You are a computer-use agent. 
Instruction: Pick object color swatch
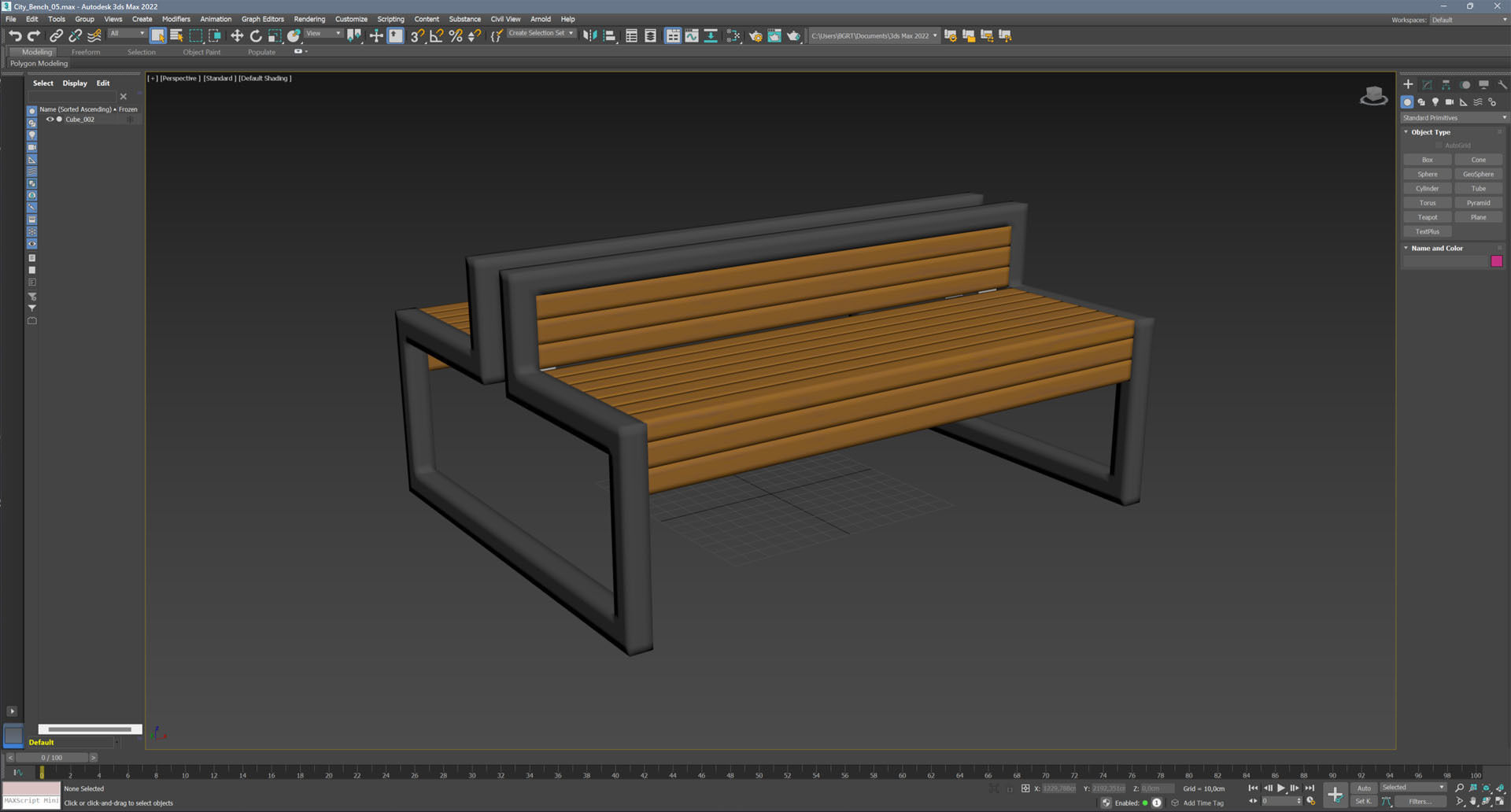[1497, 261]
